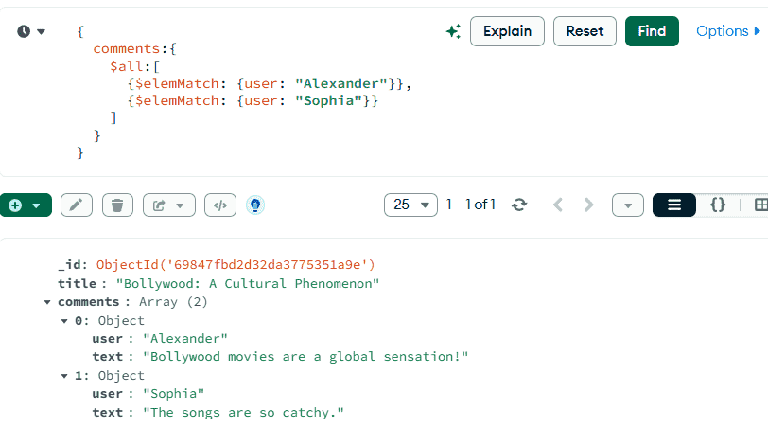Open the export query to code icon
This screenshot has height=428, width=768.
(220, 205)
